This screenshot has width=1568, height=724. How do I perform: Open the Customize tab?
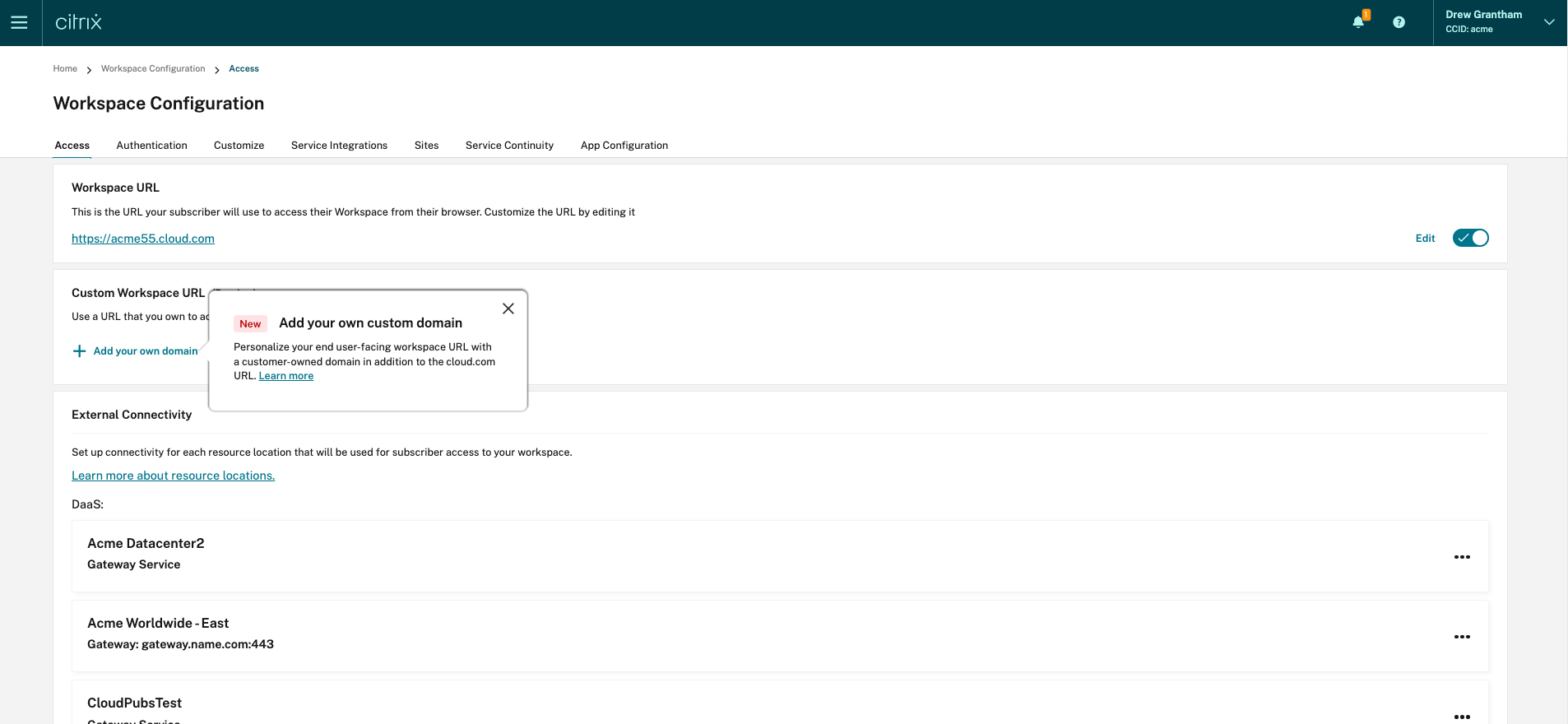(x=239, y=146)
